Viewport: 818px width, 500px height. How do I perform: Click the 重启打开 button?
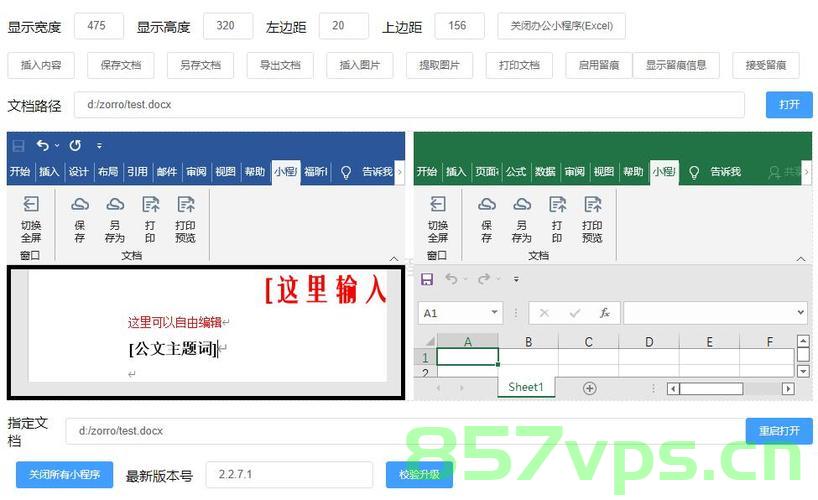[779, 431]
